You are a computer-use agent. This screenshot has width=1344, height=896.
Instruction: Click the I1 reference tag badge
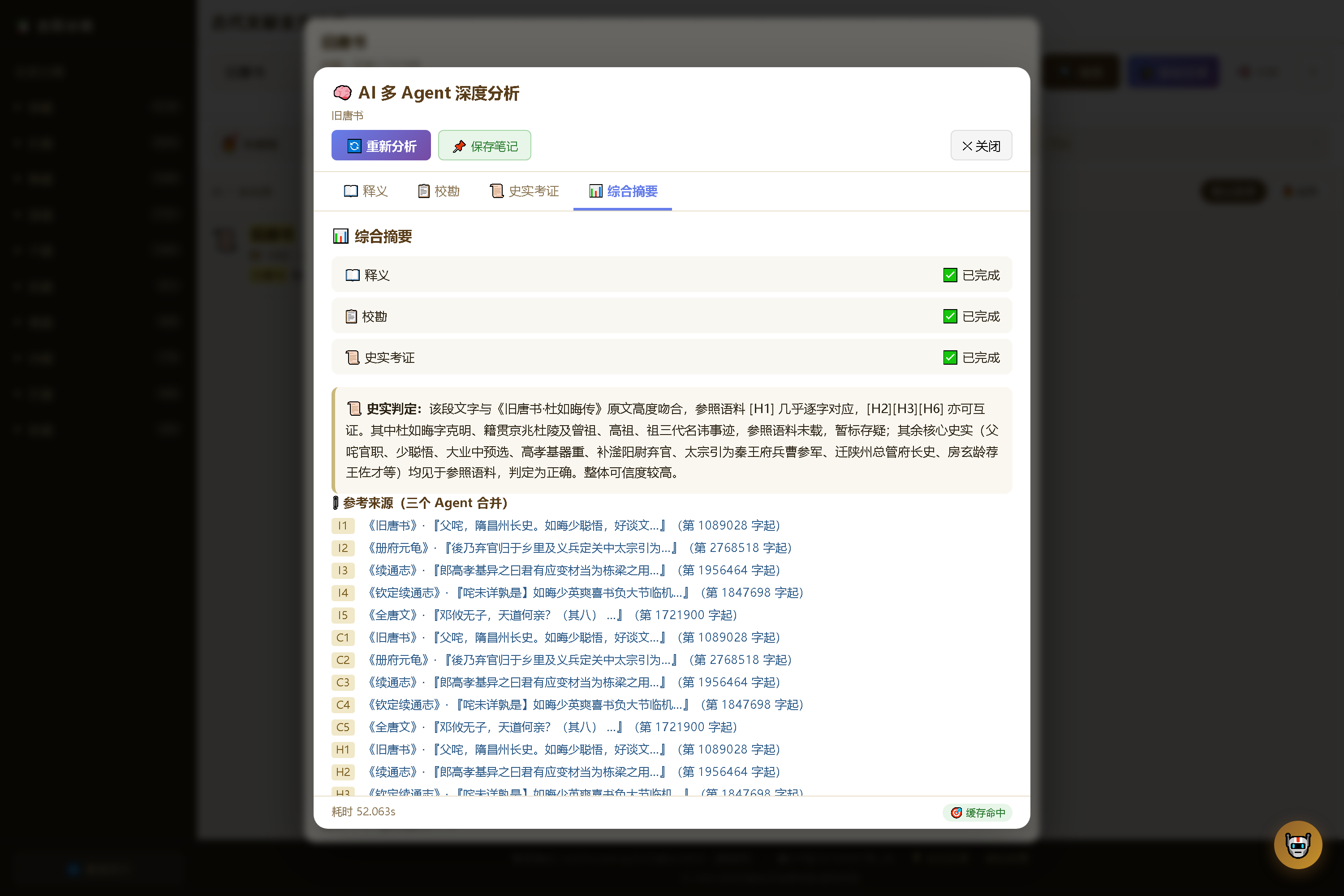coord(343,525)
